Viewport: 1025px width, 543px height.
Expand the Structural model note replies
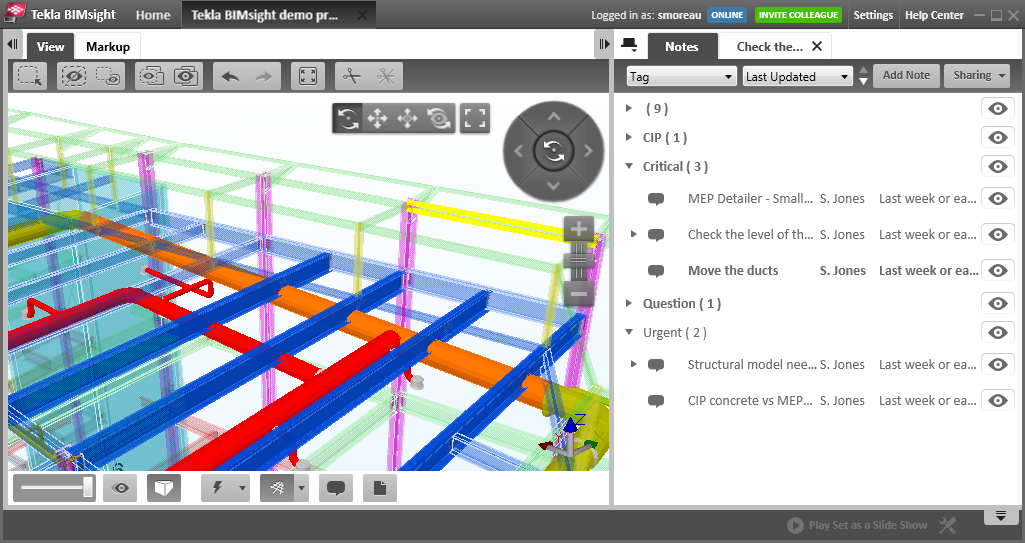(633, 364)
